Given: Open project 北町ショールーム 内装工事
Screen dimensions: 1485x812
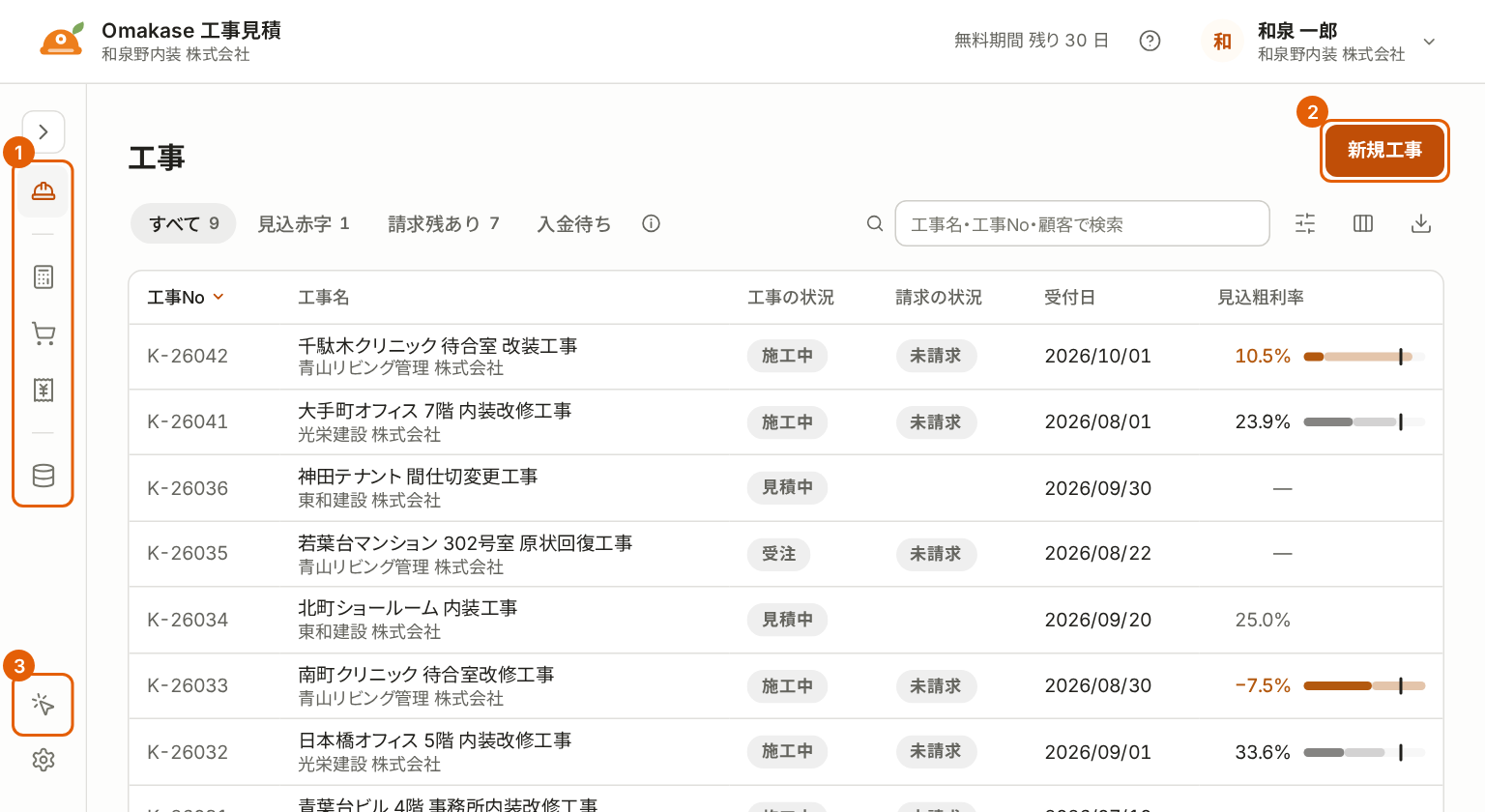Looking at the screenshot, I should pos(408,608).
